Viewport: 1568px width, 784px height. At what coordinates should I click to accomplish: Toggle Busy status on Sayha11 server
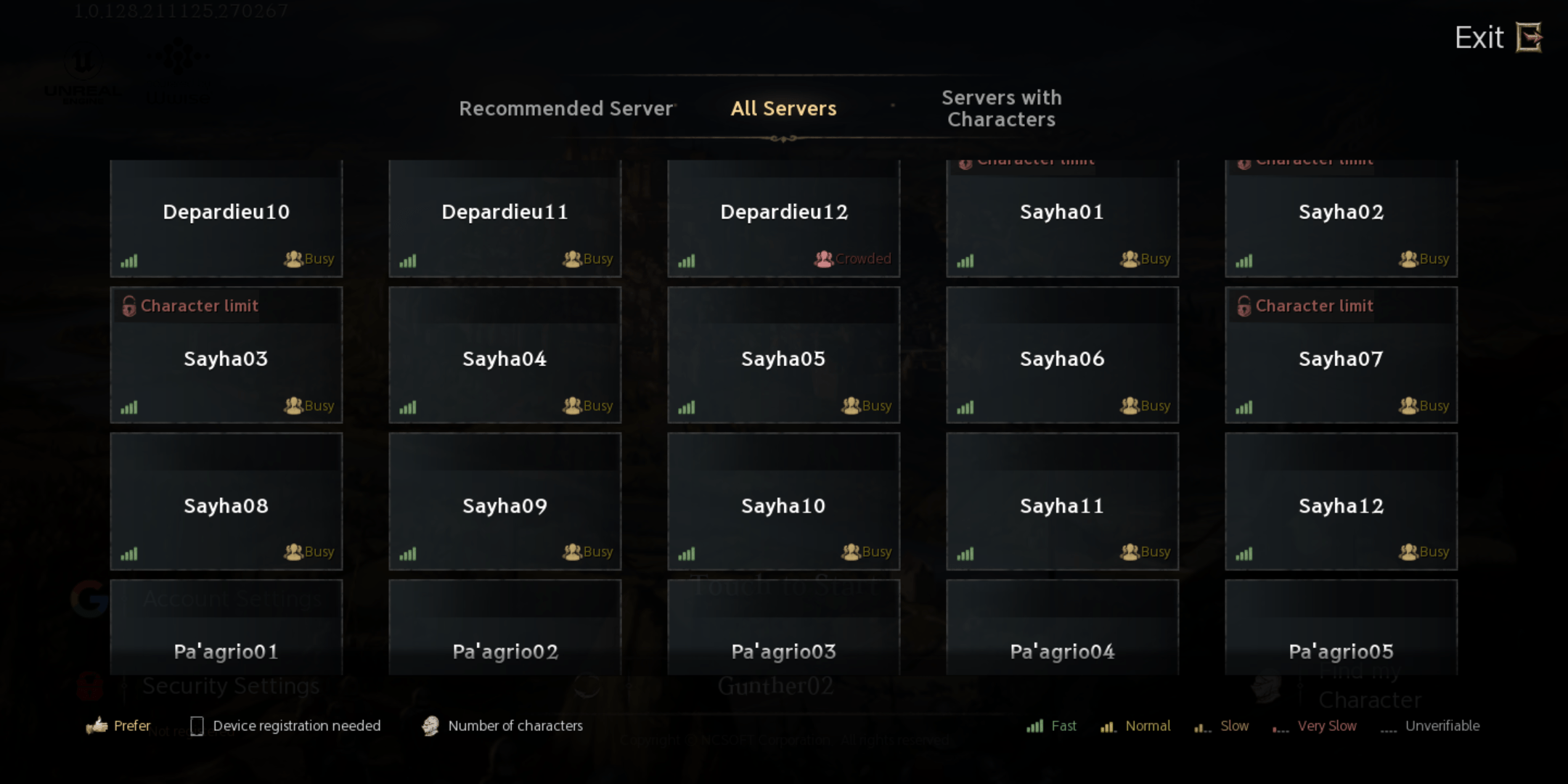[1144, 550]
